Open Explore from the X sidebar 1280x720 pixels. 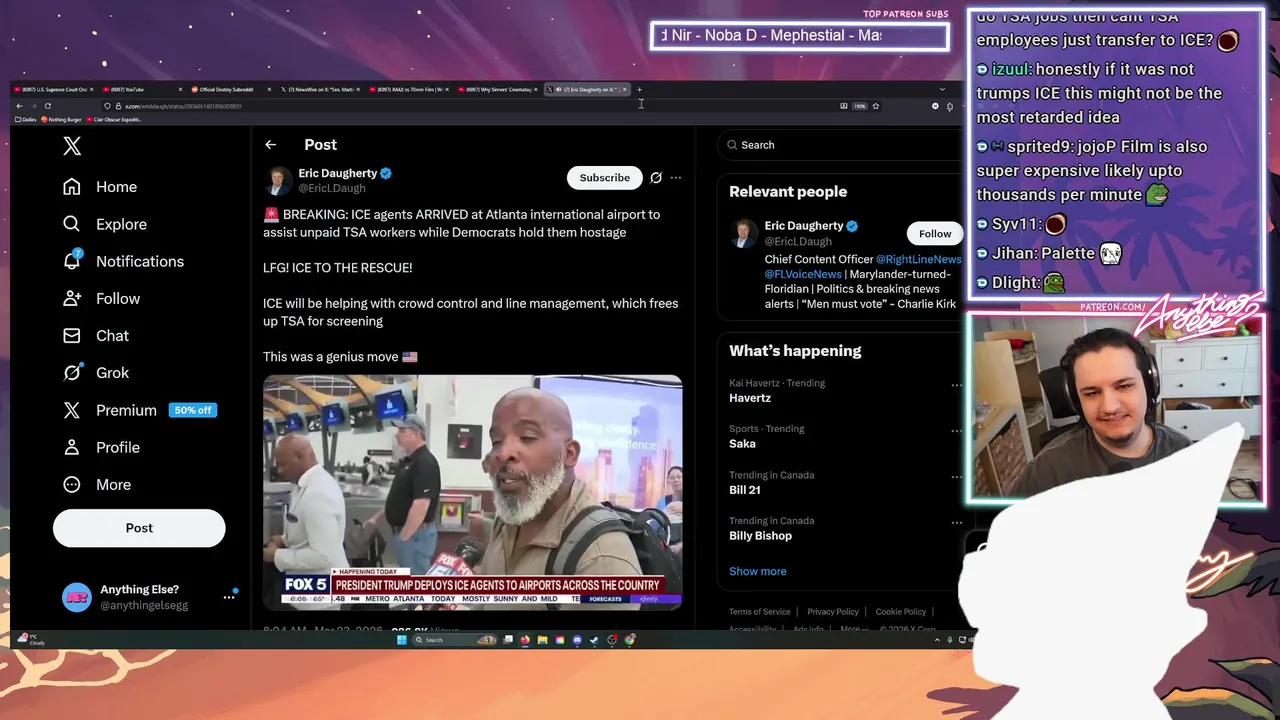coord(105,224)
